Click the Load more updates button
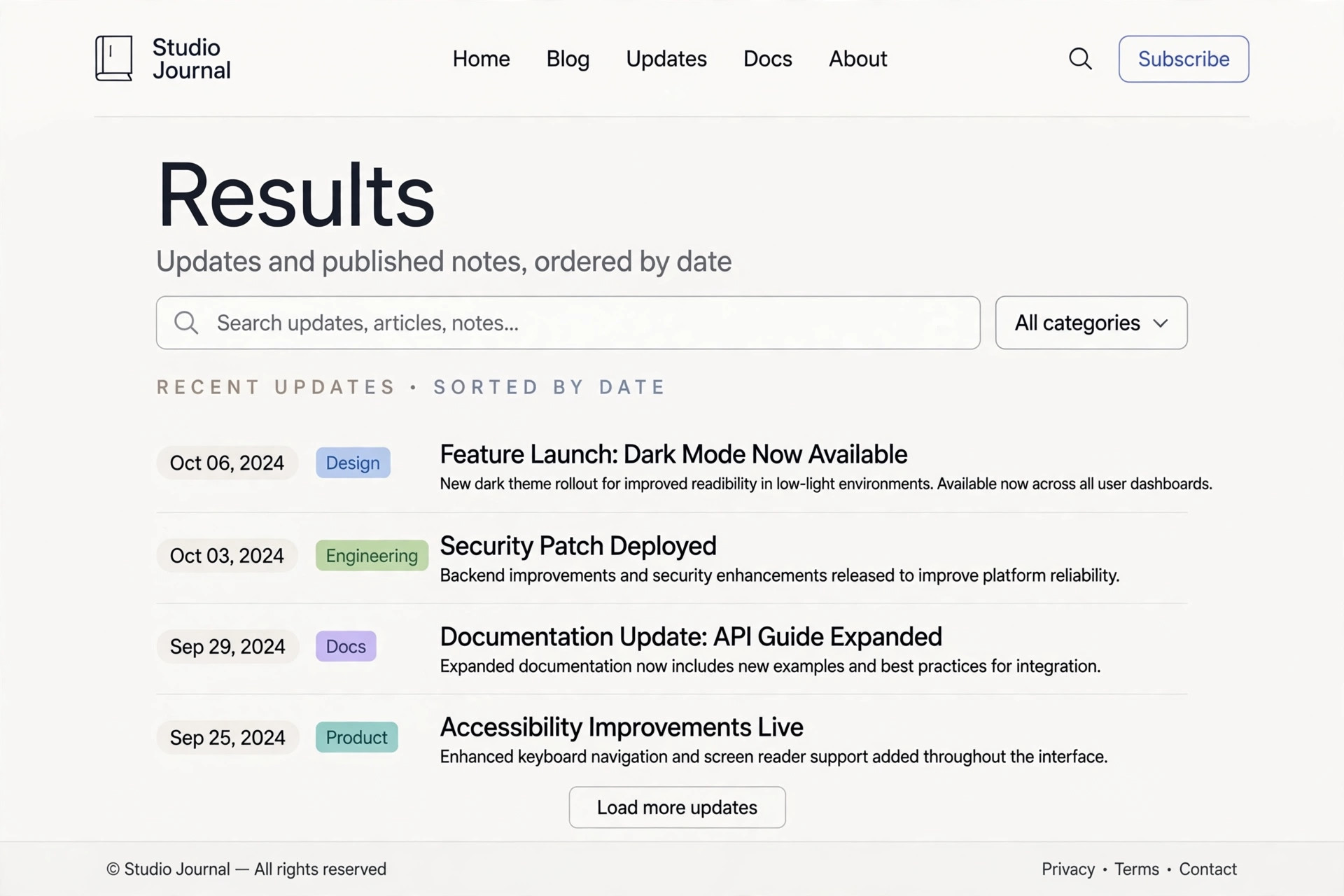The width and height of the screenshot is (1344, 896). click(677, 807)
